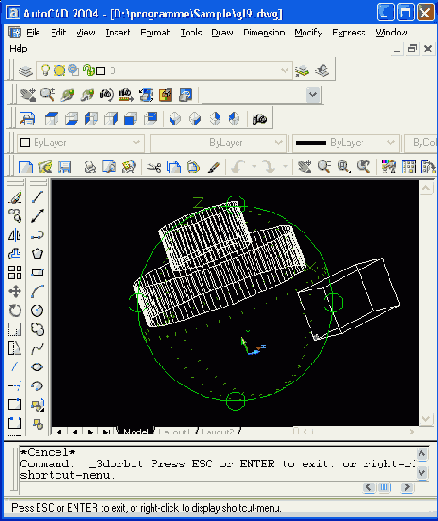The image size is (438, 521).
Task: Click the Save file icon
Action: pyautogui.click(x=64, y=166)
